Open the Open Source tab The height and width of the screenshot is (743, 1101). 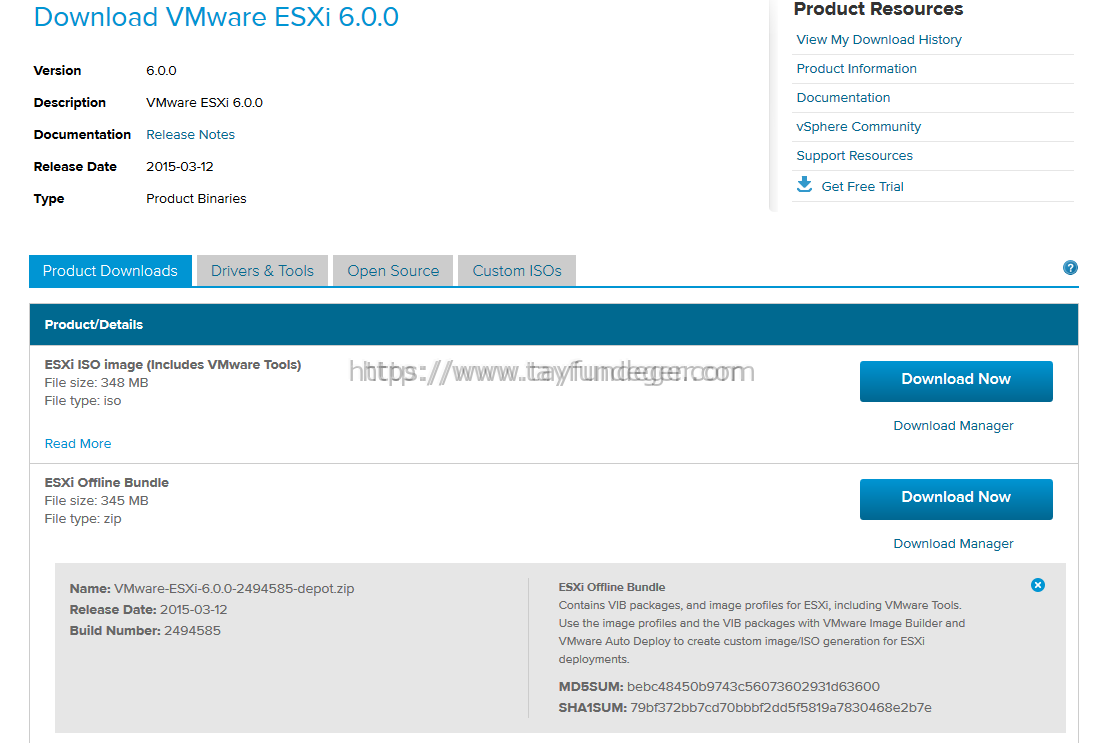tap(393, 270)
